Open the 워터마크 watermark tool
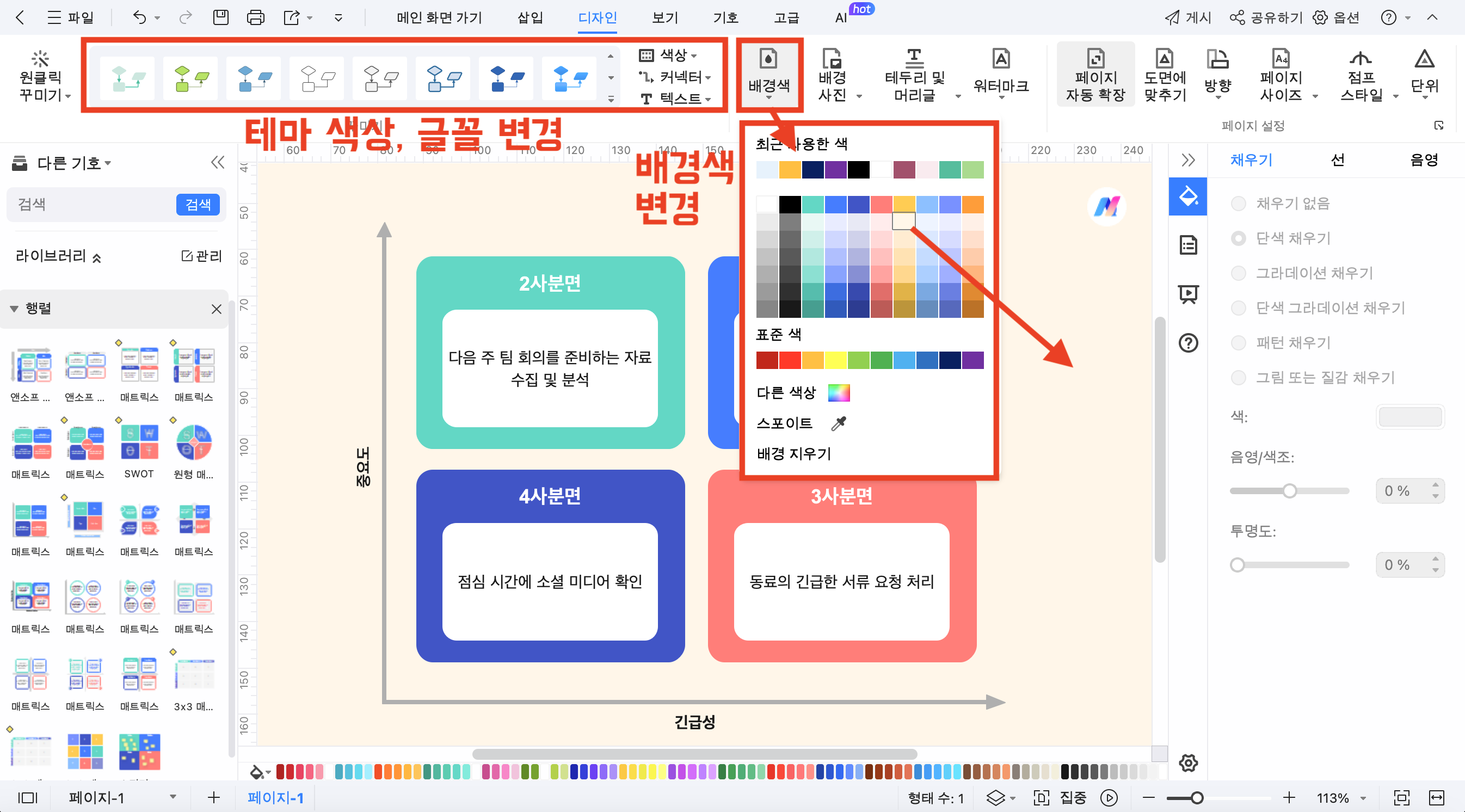 click(x=1001, y=74)
